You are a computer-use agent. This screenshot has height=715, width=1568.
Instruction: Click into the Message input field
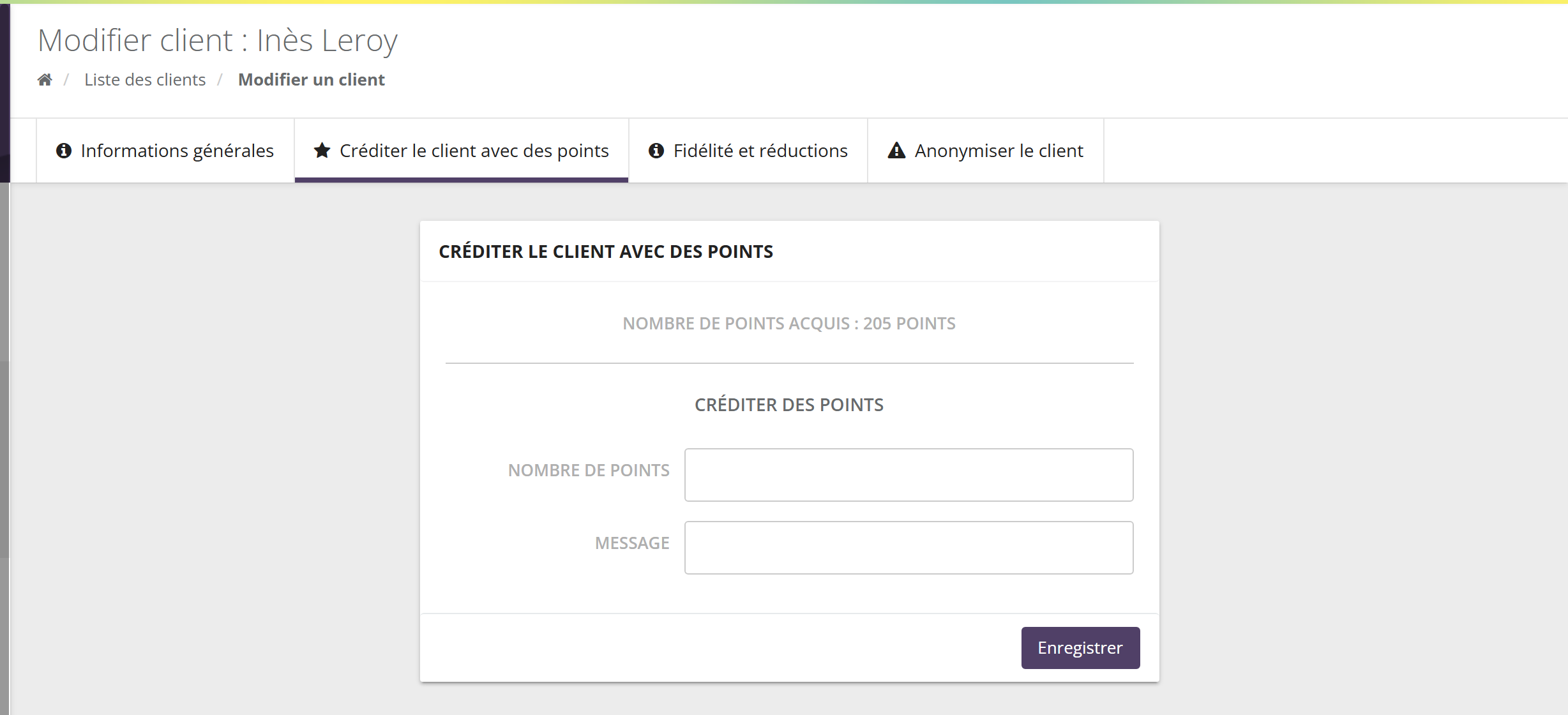tap(908, 548)
